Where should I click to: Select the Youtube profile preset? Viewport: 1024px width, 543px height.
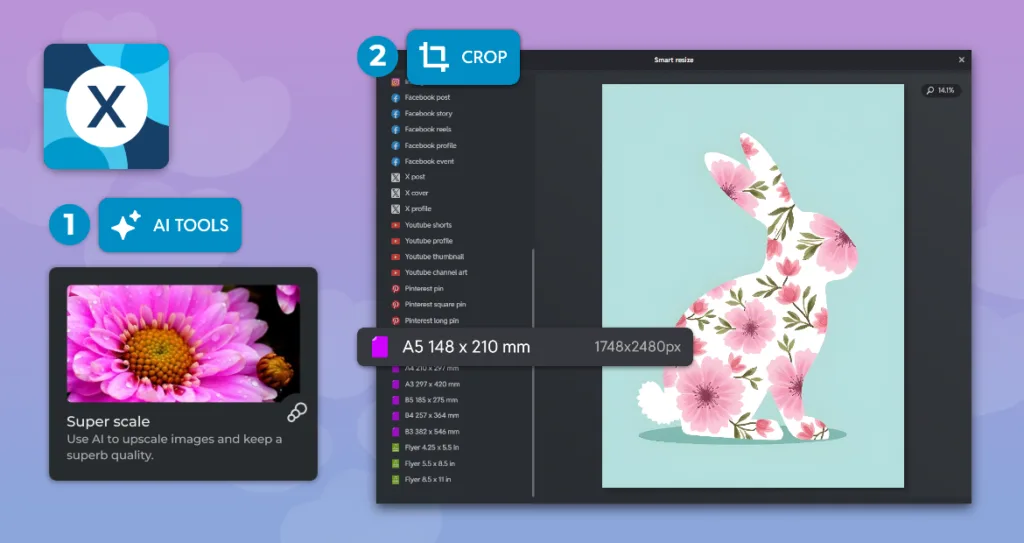pyautogui.click(x=428, y=241)
